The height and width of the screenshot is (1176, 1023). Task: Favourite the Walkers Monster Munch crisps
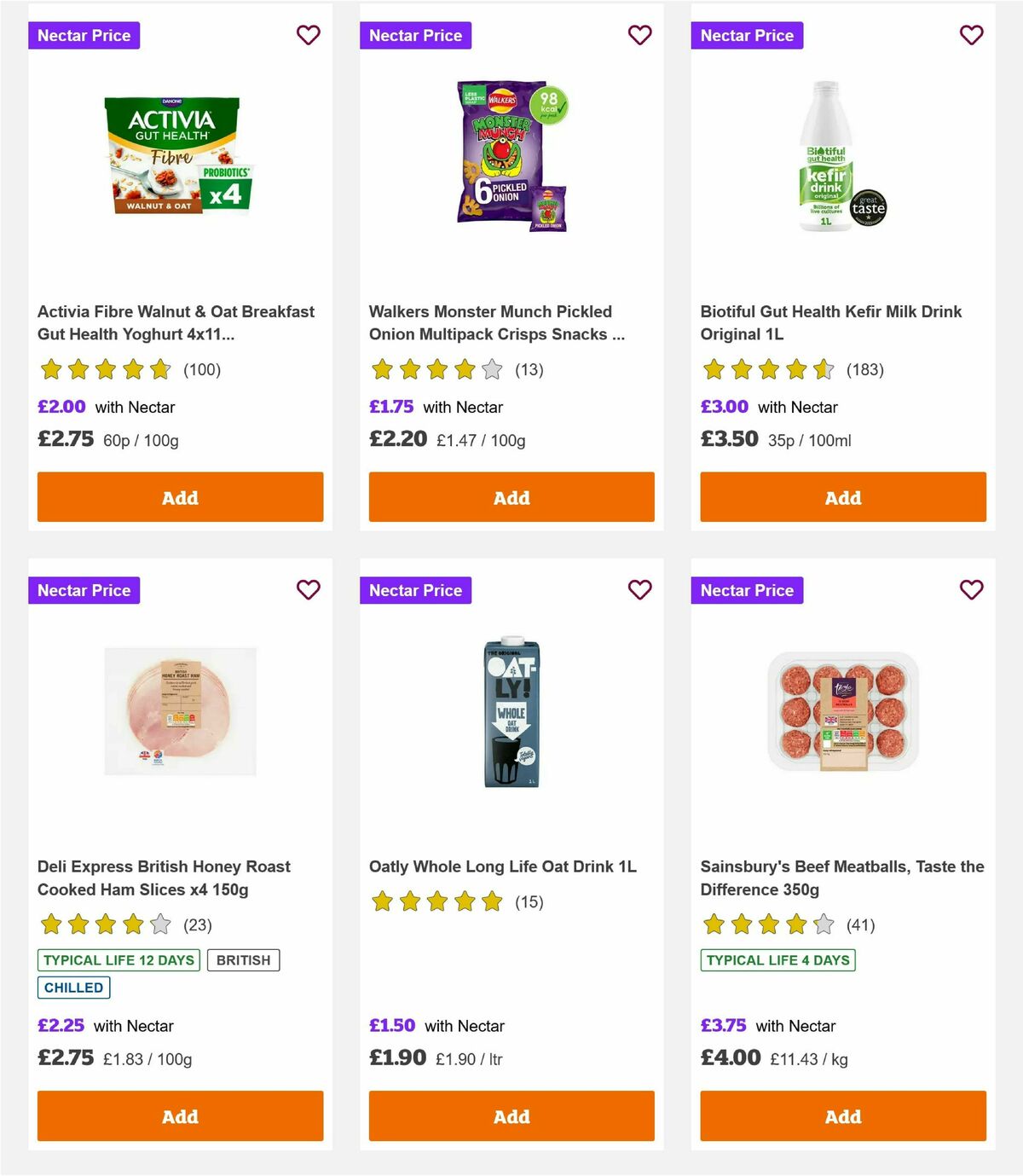click(639, 35)
